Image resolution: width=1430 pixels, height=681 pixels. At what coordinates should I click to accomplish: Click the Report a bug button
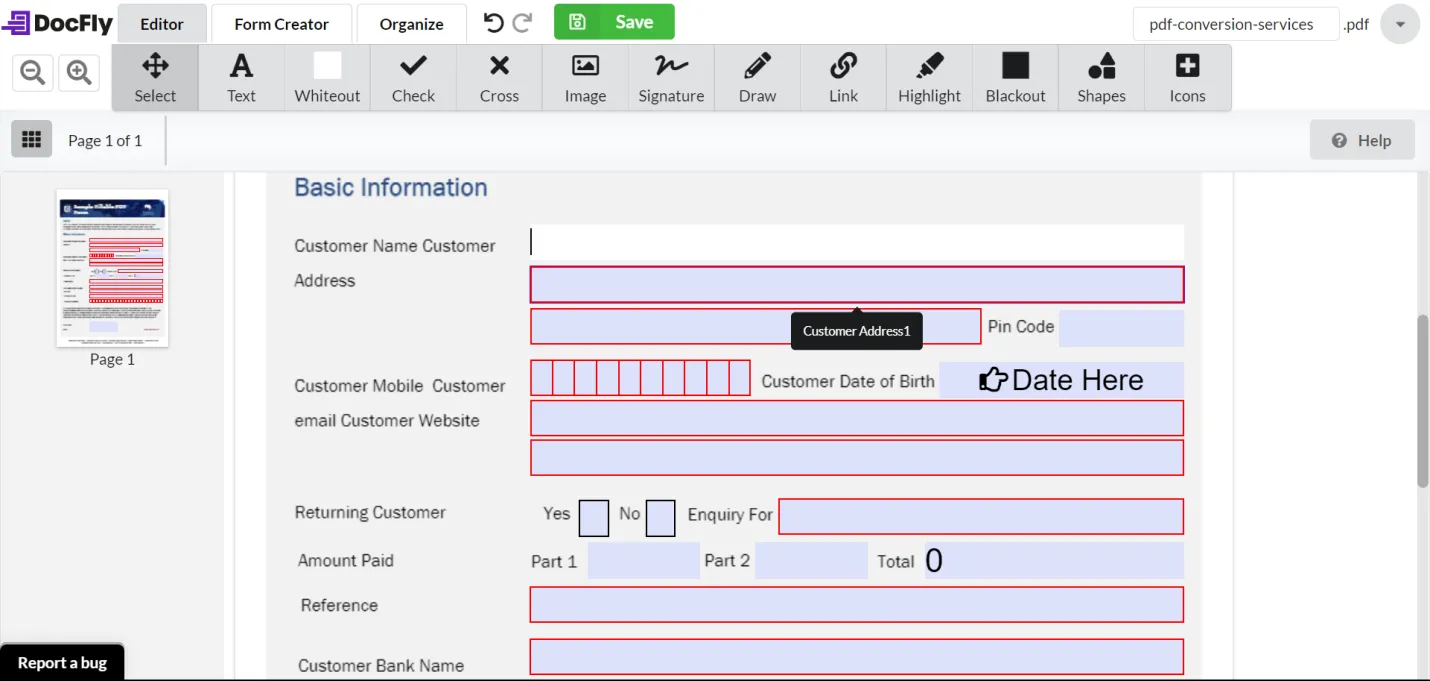tap(62, 662)
